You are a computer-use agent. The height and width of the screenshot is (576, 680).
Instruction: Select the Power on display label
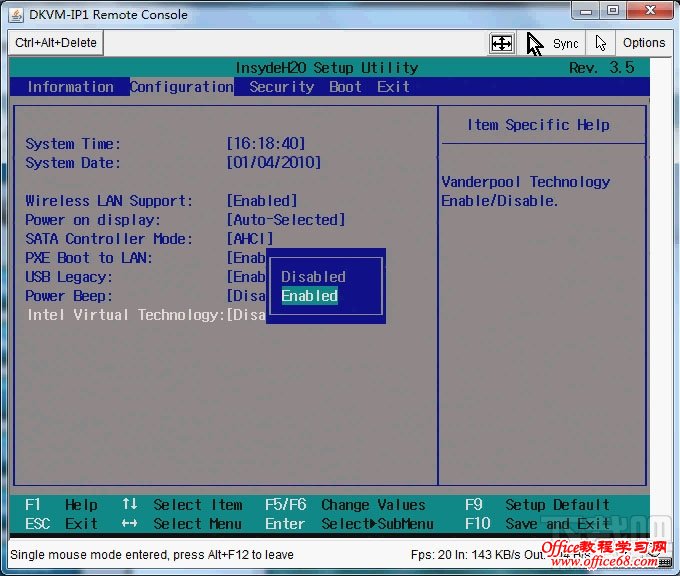click(x=92, y=220)
